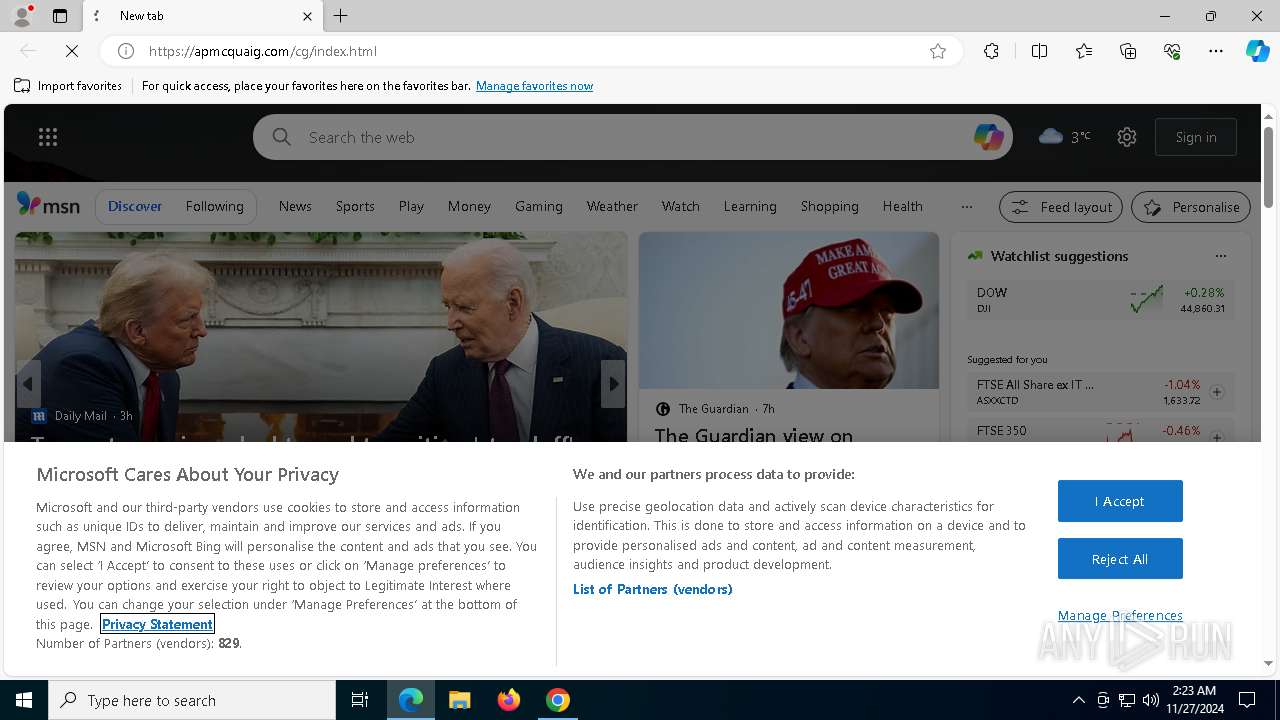Screen dimensions: 1280x720
Task: Open the Favorites list icon
Action: pyautogui.click(x=1084, y=51)
